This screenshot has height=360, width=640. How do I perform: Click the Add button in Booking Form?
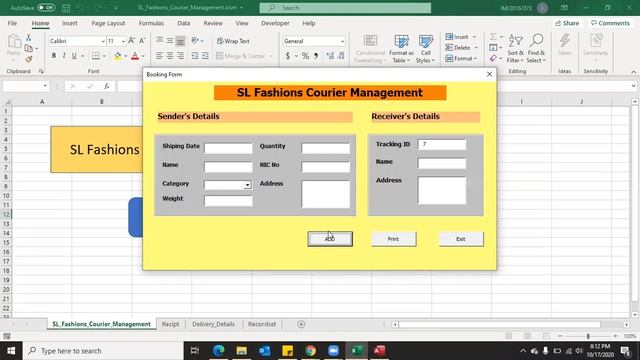330,239
